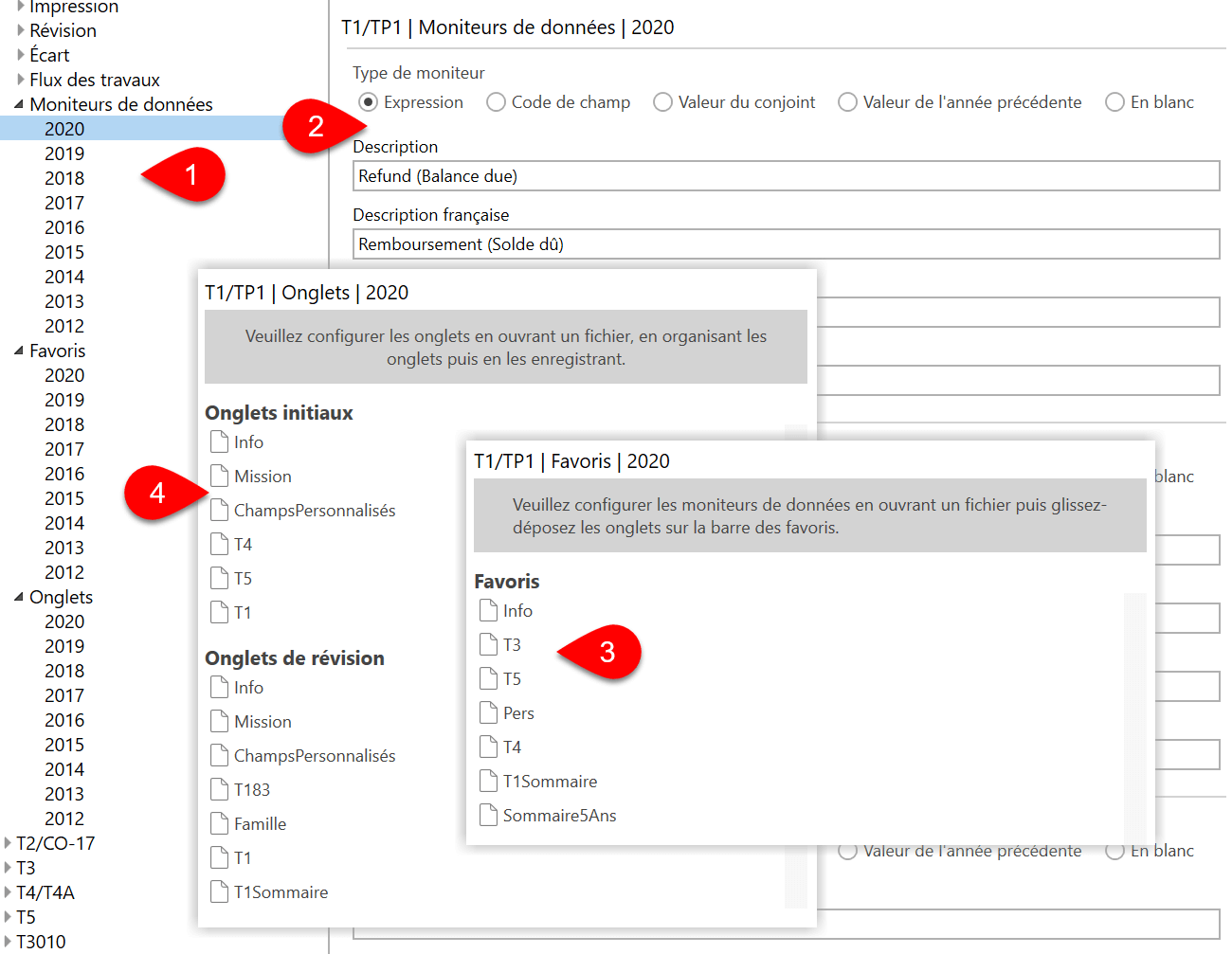The image size is (1232, 954).
Task: Expand the T2/CO-17 tree node
Action: coord(8,843)
